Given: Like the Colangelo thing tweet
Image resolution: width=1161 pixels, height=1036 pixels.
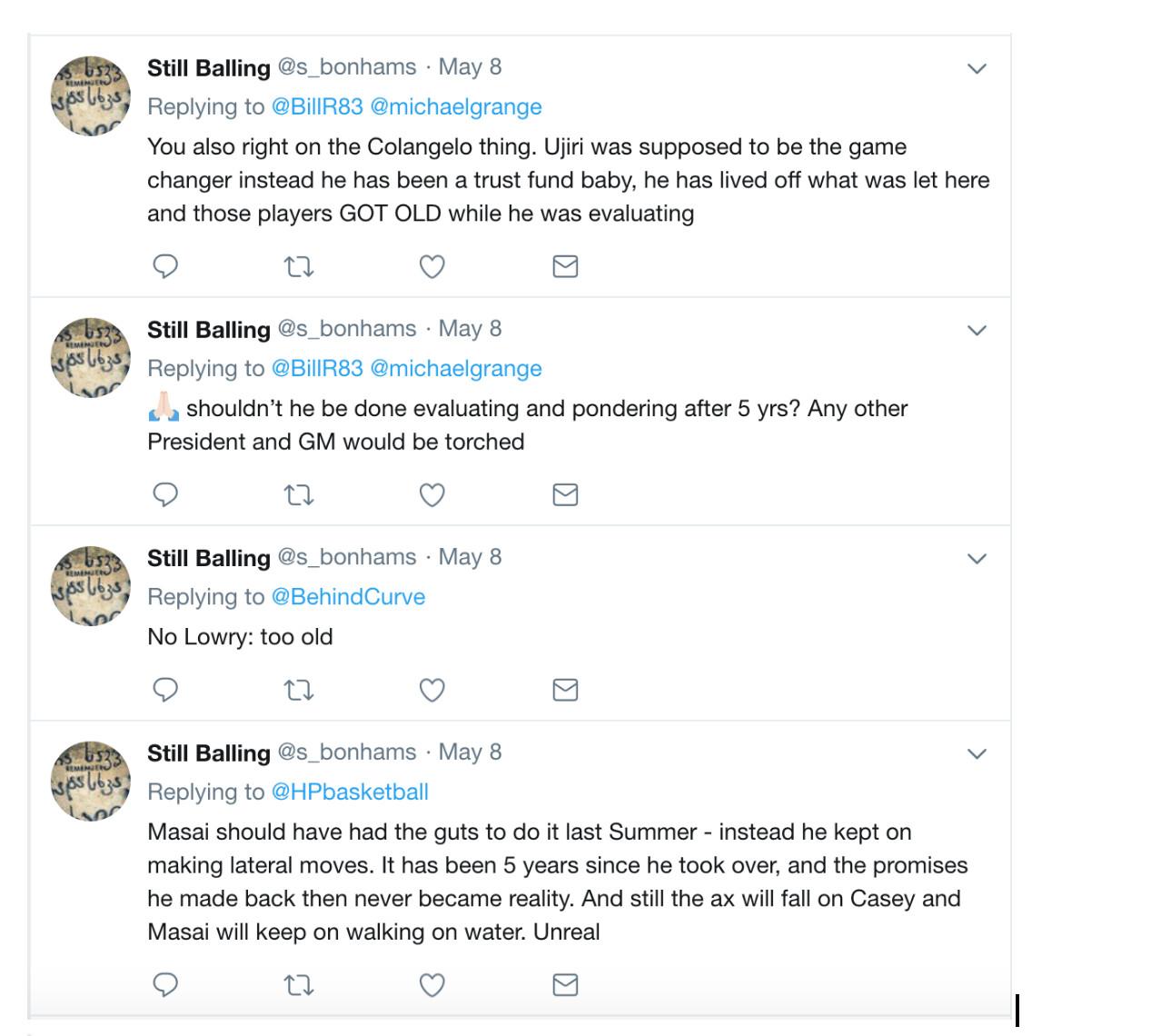Looking at the screenshot, I should click(432, 266).
